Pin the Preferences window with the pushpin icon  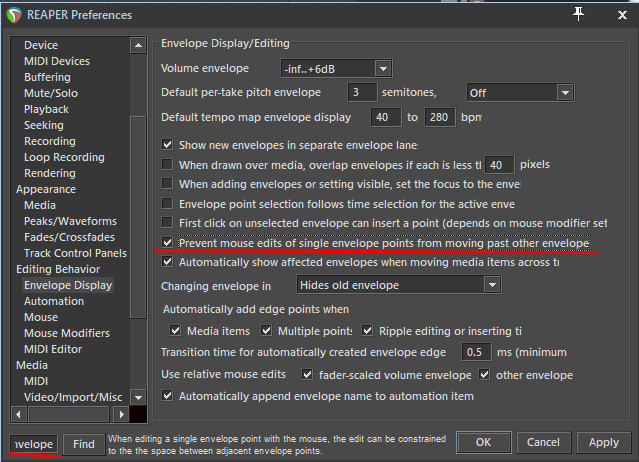pyautogui.click(x=578, y=15)
